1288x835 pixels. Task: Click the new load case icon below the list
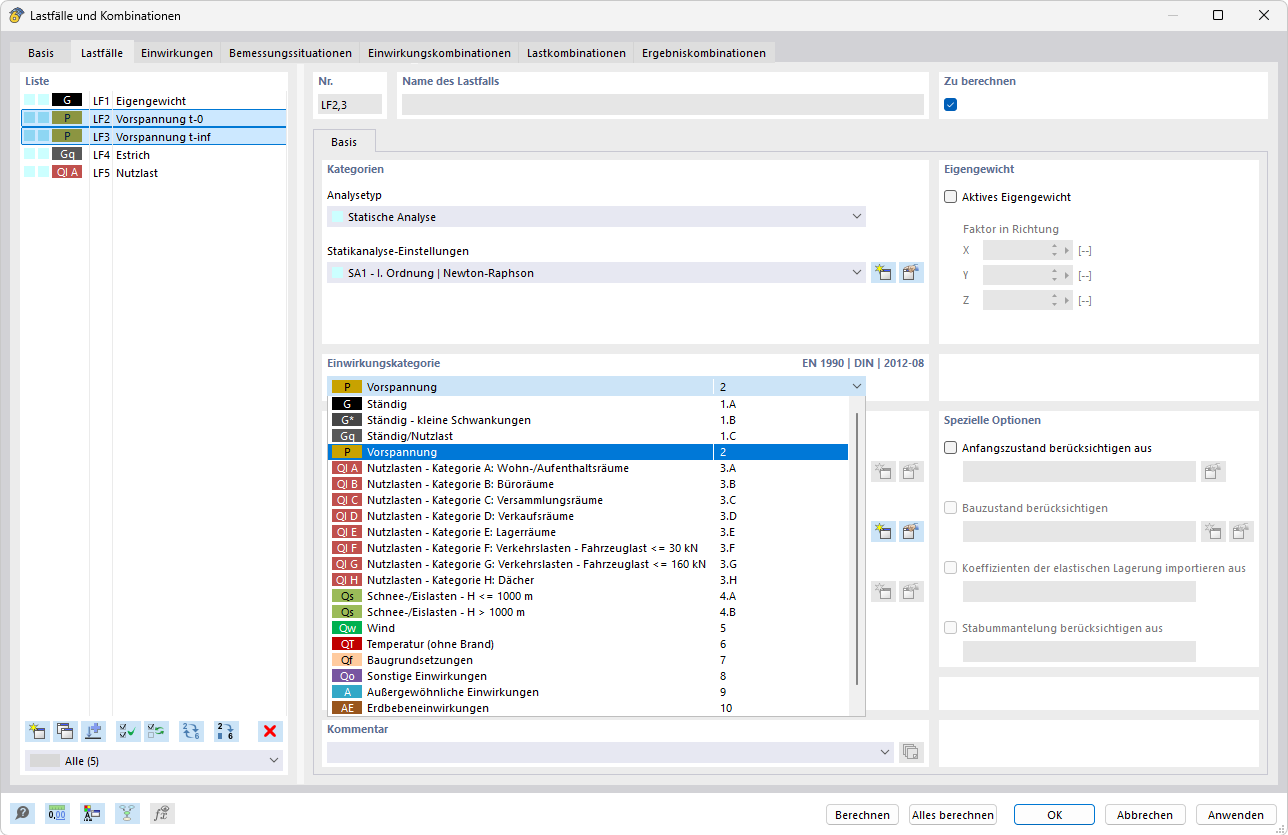(38, 731)
